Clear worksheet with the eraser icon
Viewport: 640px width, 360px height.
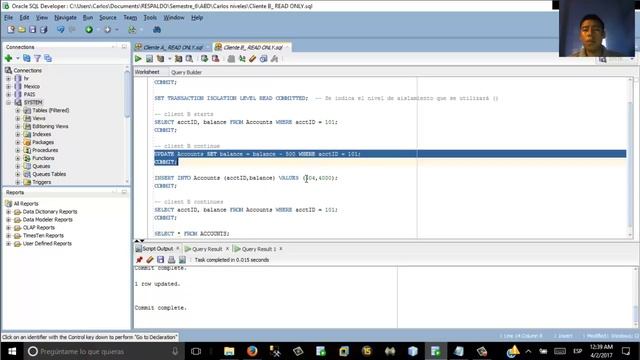click(253, 59)
